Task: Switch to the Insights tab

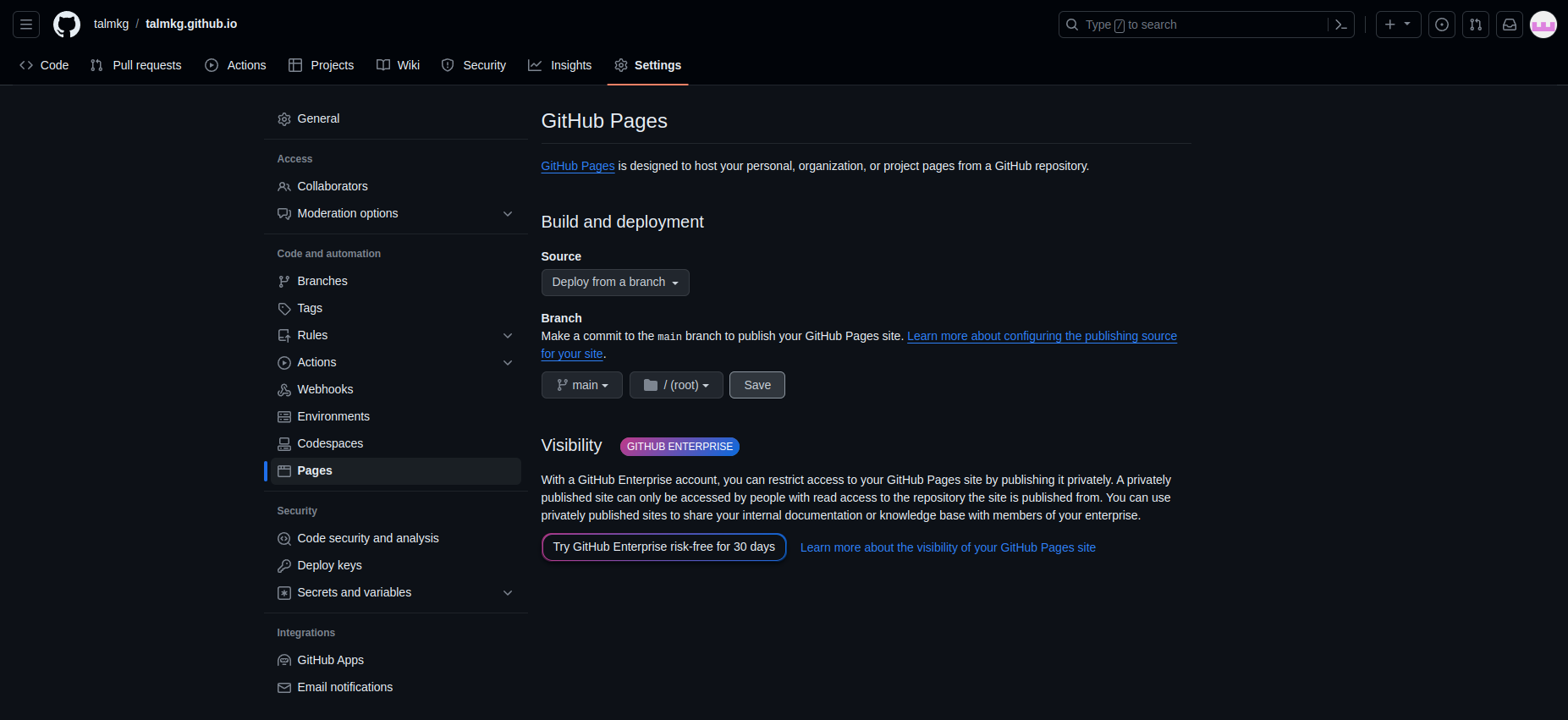Action: (560, 65)
